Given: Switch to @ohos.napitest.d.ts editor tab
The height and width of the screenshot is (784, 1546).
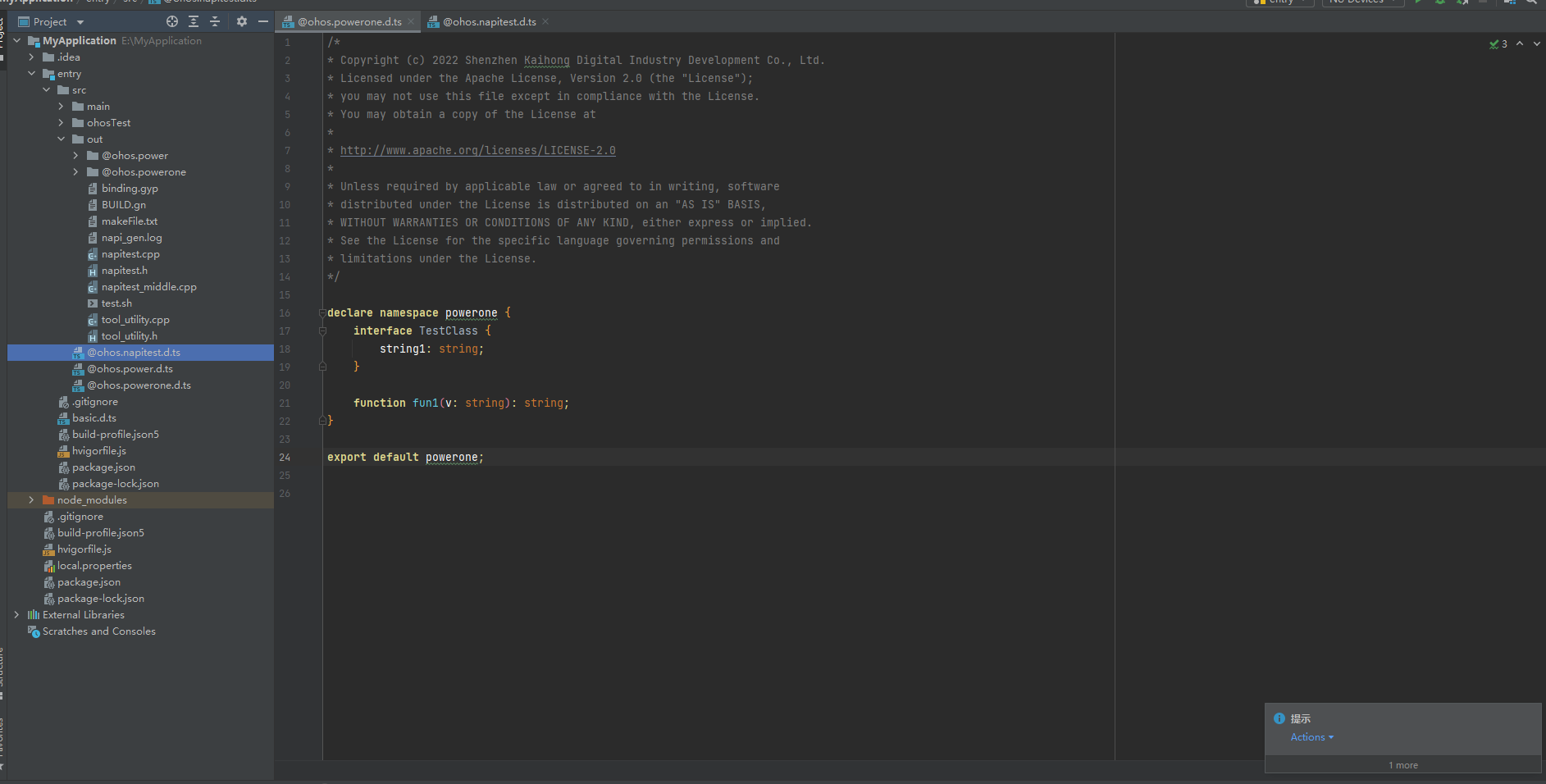Looking at the screenshot, I should pos(490,22).
